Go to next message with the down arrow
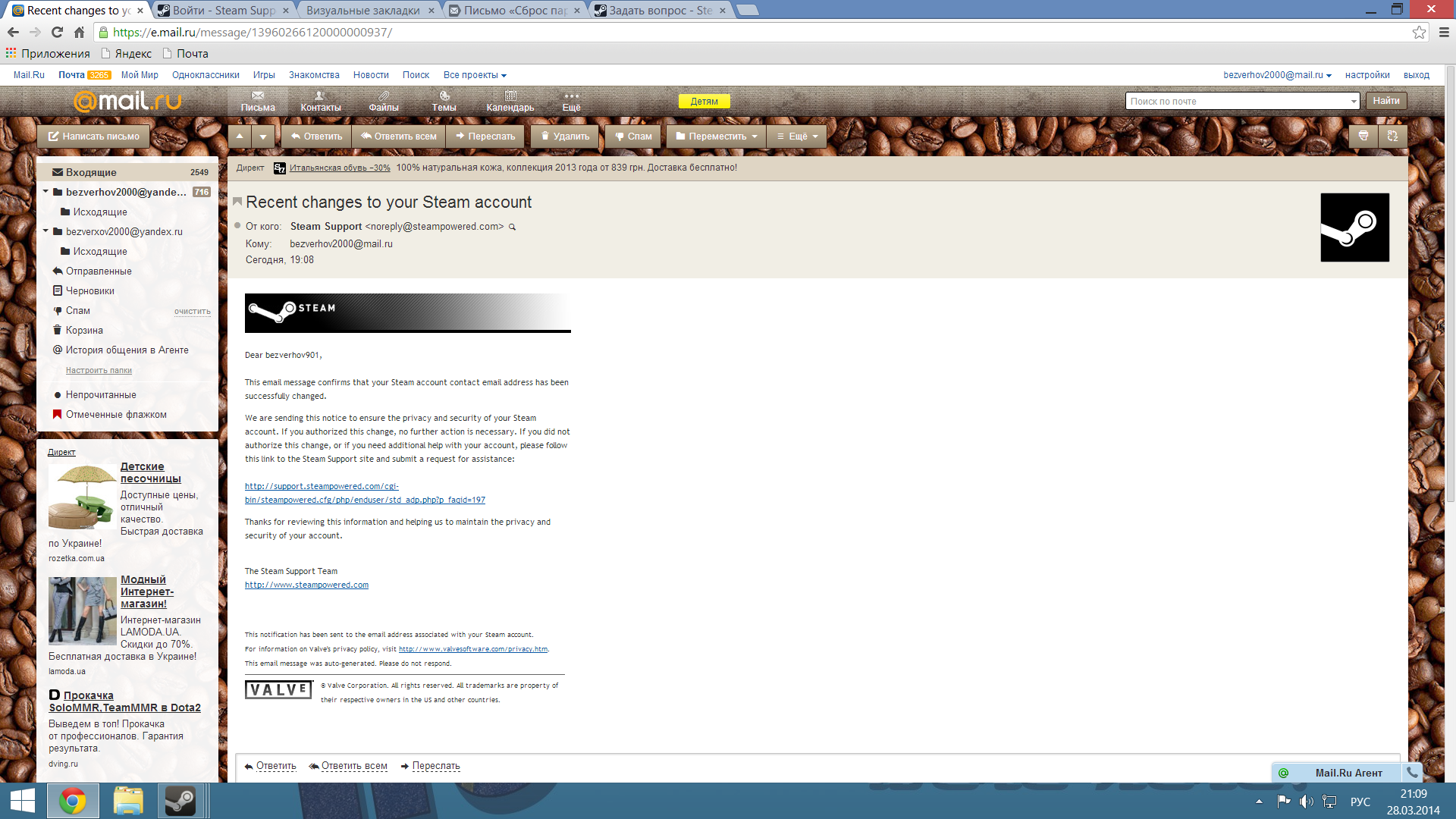 point(263,136)
